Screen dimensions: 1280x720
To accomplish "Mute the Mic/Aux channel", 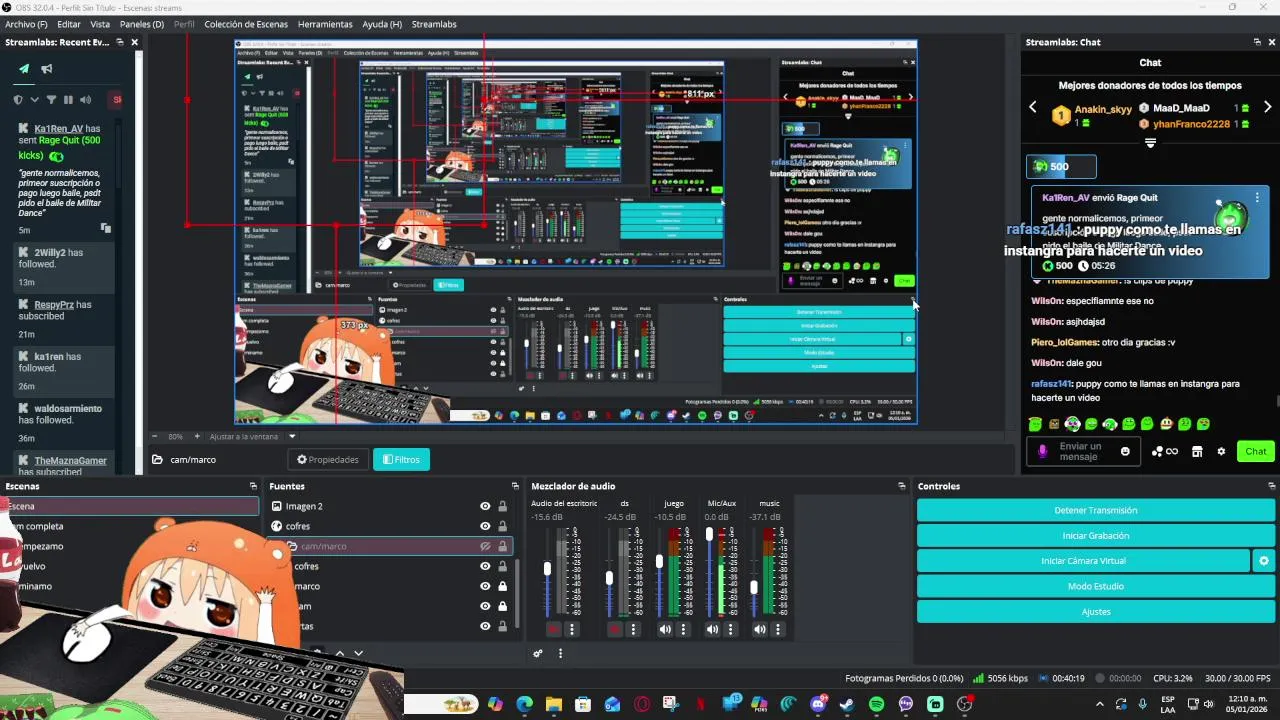I will pyautogui.click(x=712, y=629).
